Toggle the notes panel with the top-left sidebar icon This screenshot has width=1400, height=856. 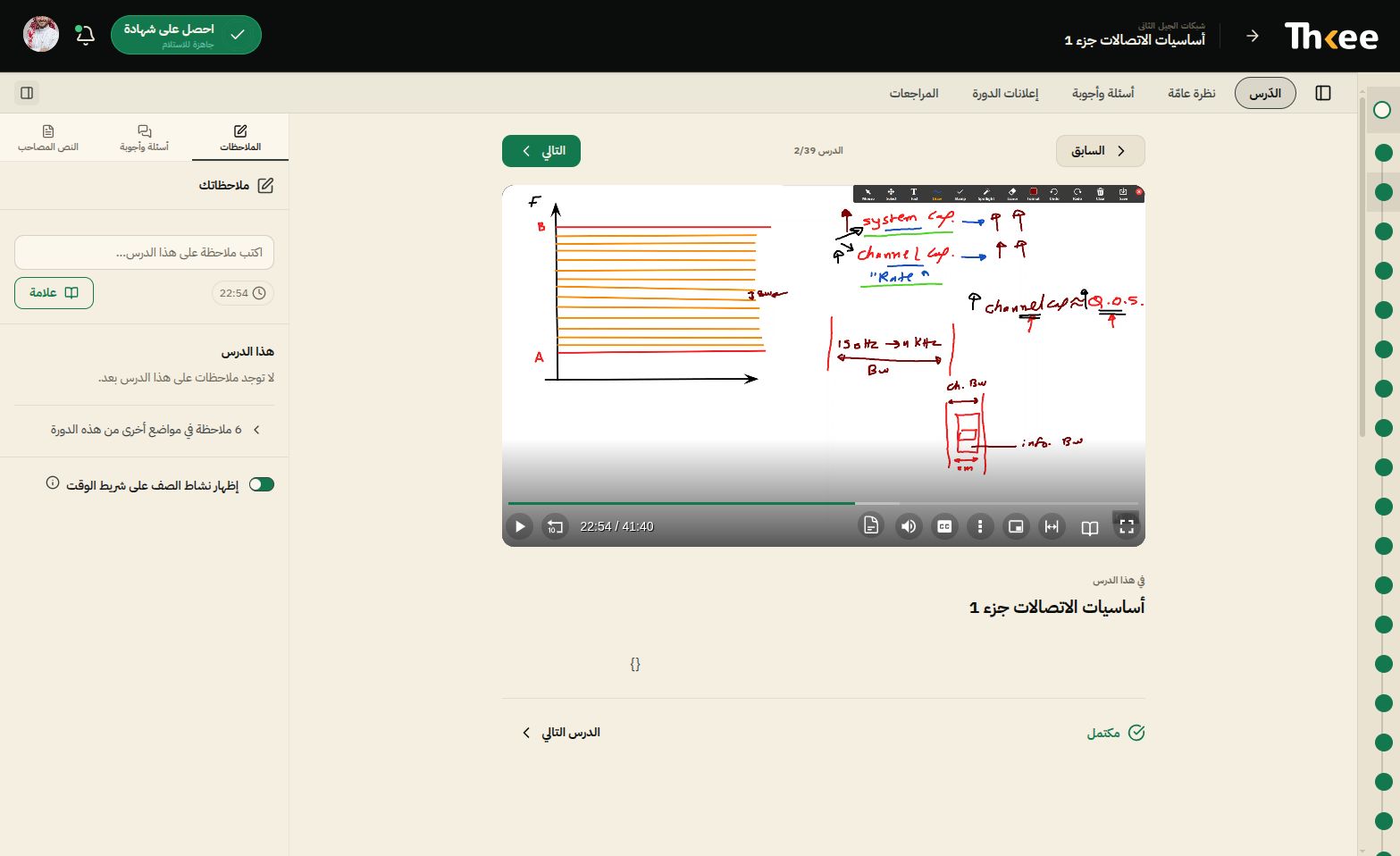point(27,93)
